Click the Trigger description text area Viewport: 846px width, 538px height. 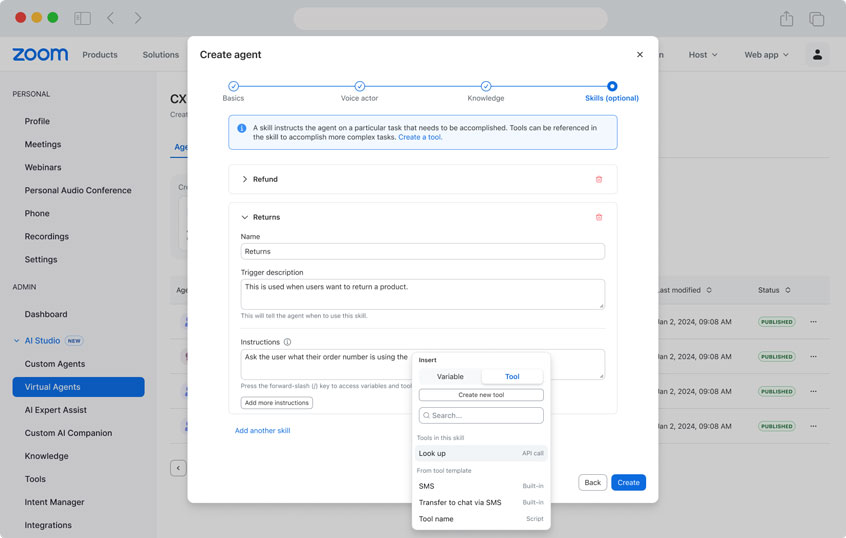[422, 294]
